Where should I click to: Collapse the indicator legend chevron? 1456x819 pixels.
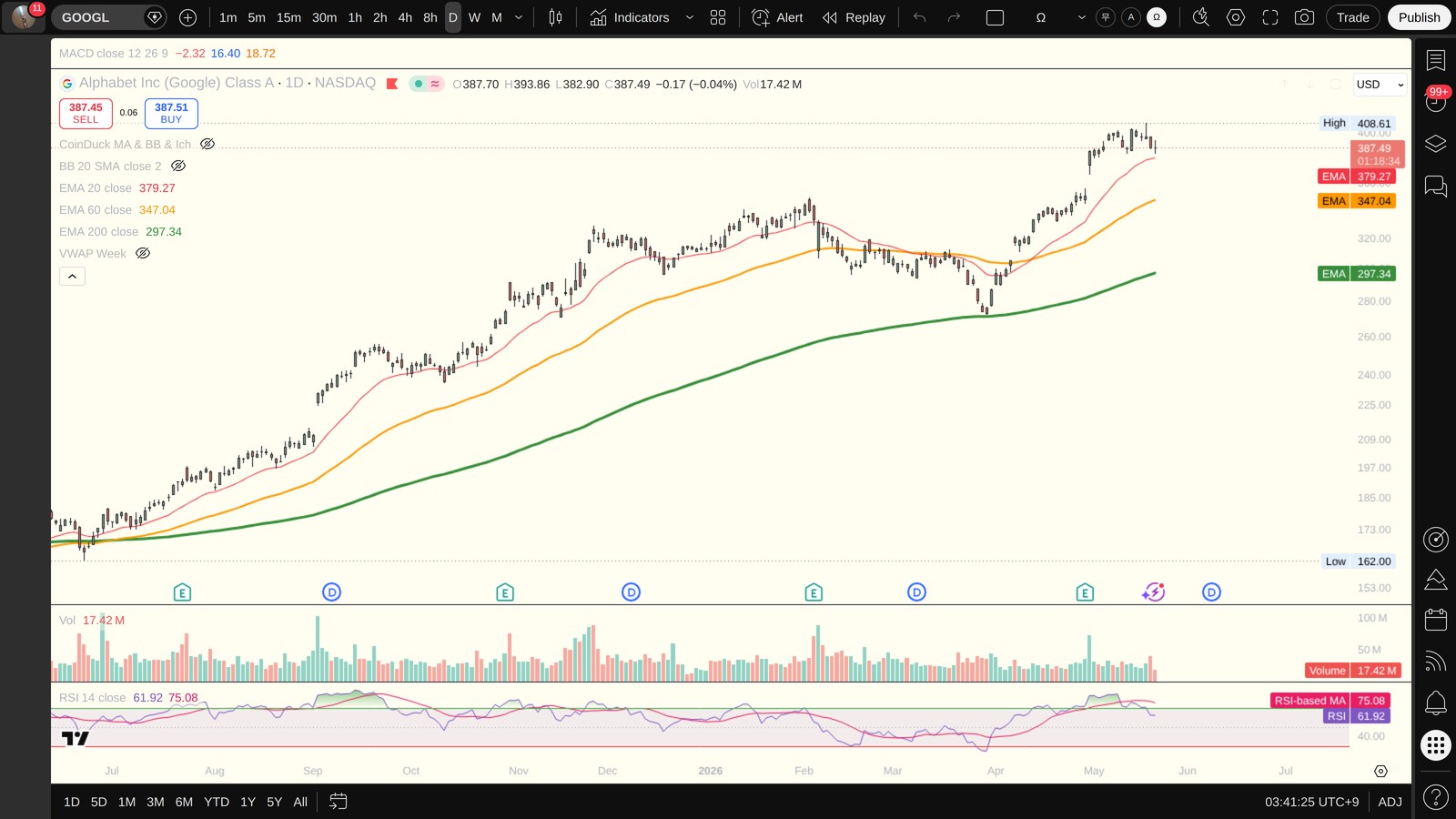[72, 276]
